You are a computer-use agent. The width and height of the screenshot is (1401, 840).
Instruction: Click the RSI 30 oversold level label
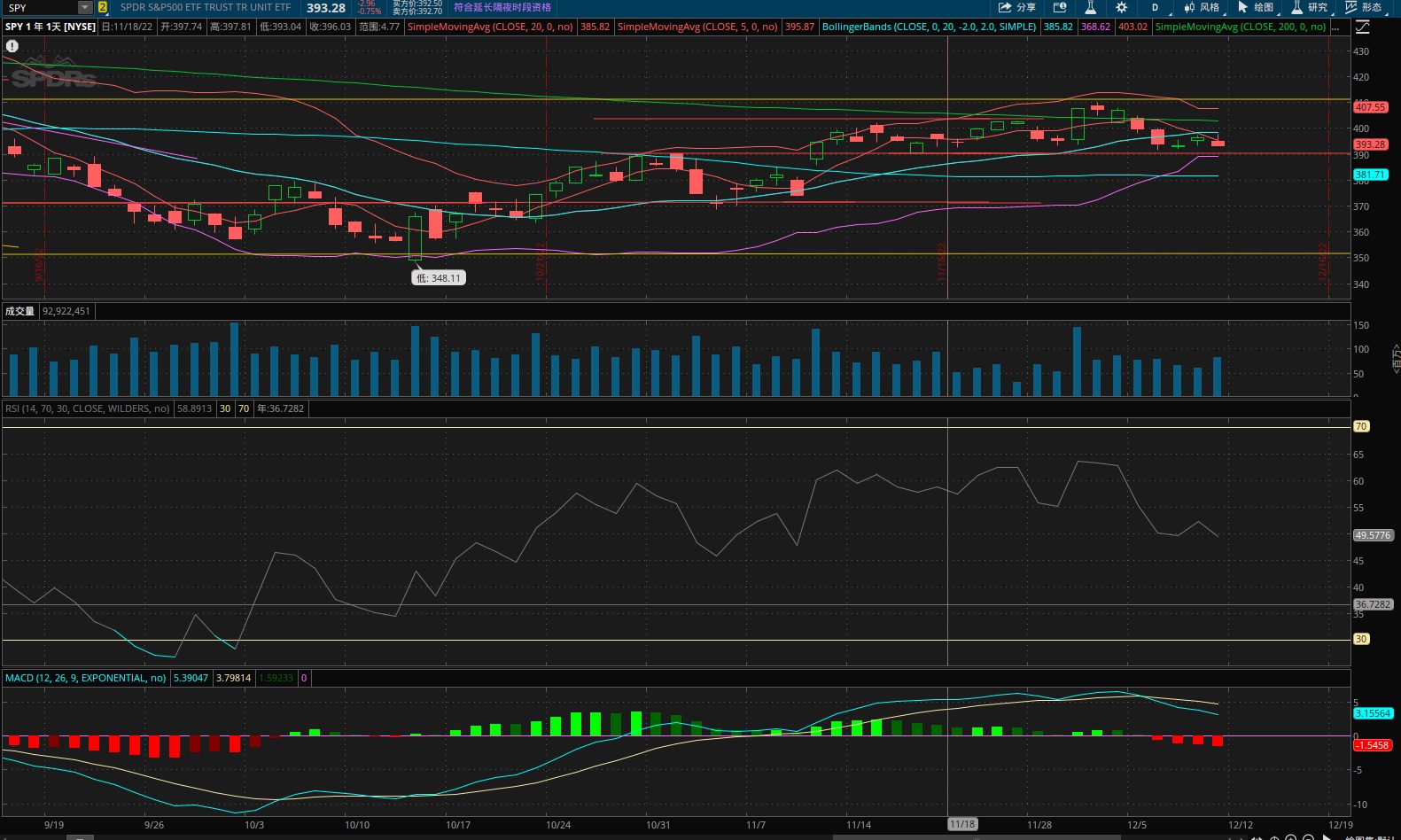(x=1361, y=639)
